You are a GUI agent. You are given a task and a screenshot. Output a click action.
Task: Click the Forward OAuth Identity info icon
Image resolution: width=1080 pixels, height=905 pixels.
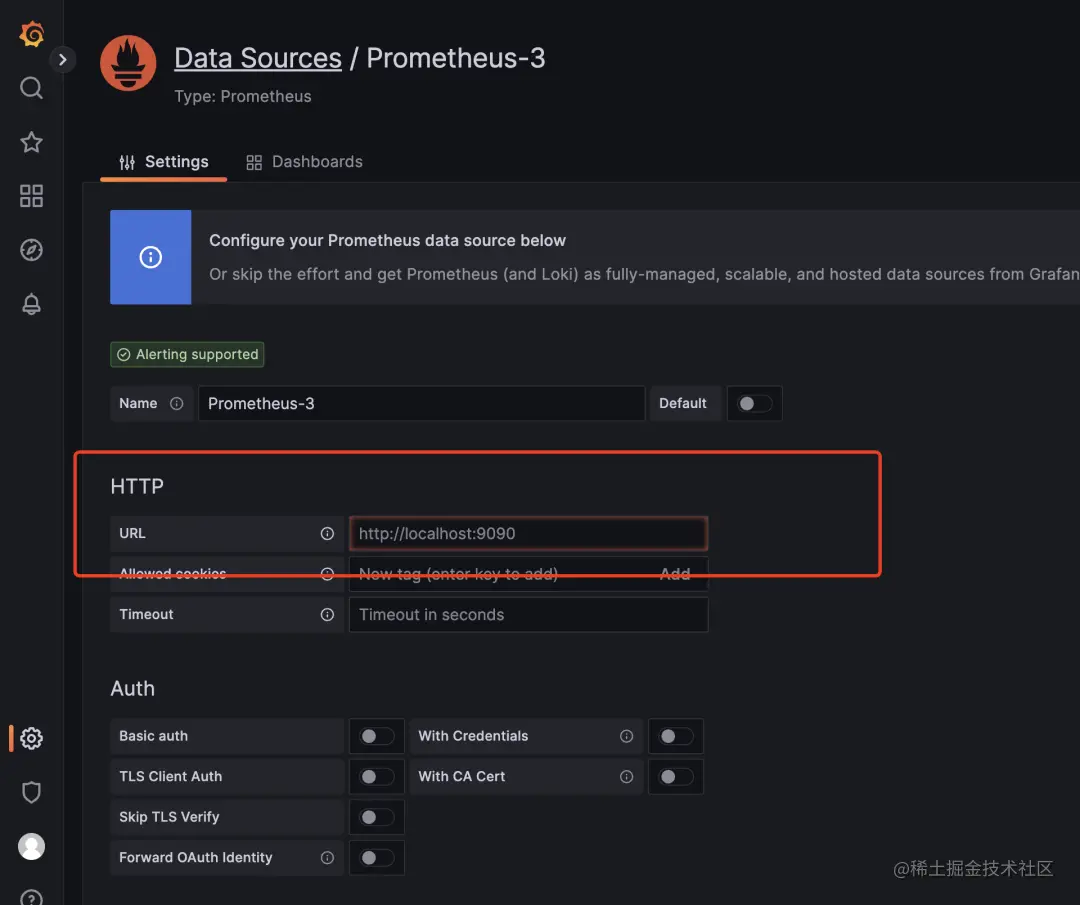[327, 857]
